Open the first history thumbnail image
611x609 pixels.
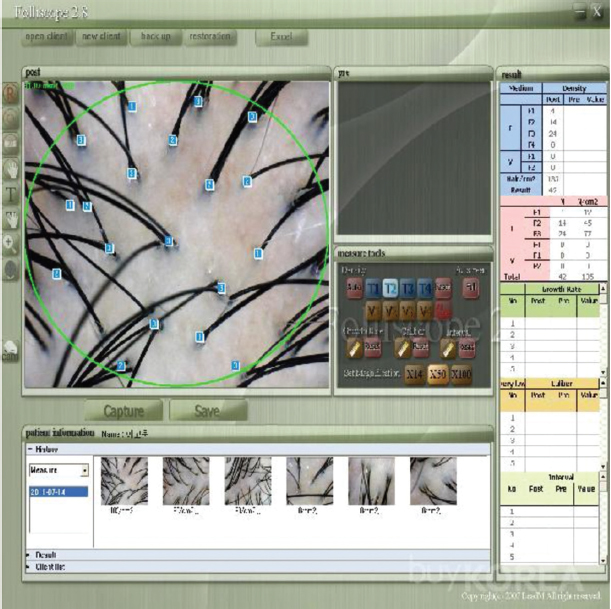[123, 481]
